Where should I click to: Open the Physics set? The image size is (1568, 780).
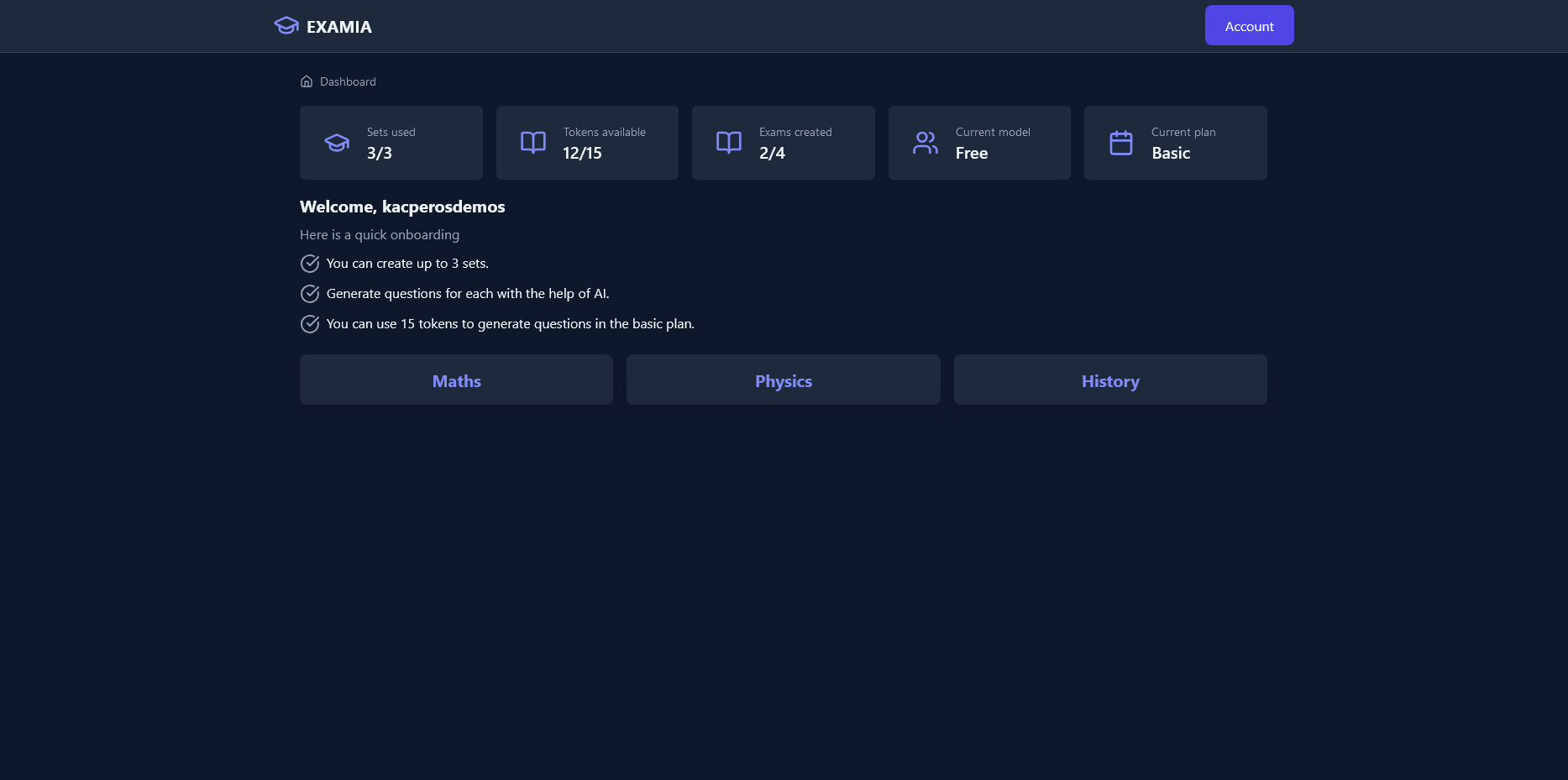pyautogui.click(x=783, y=380)
